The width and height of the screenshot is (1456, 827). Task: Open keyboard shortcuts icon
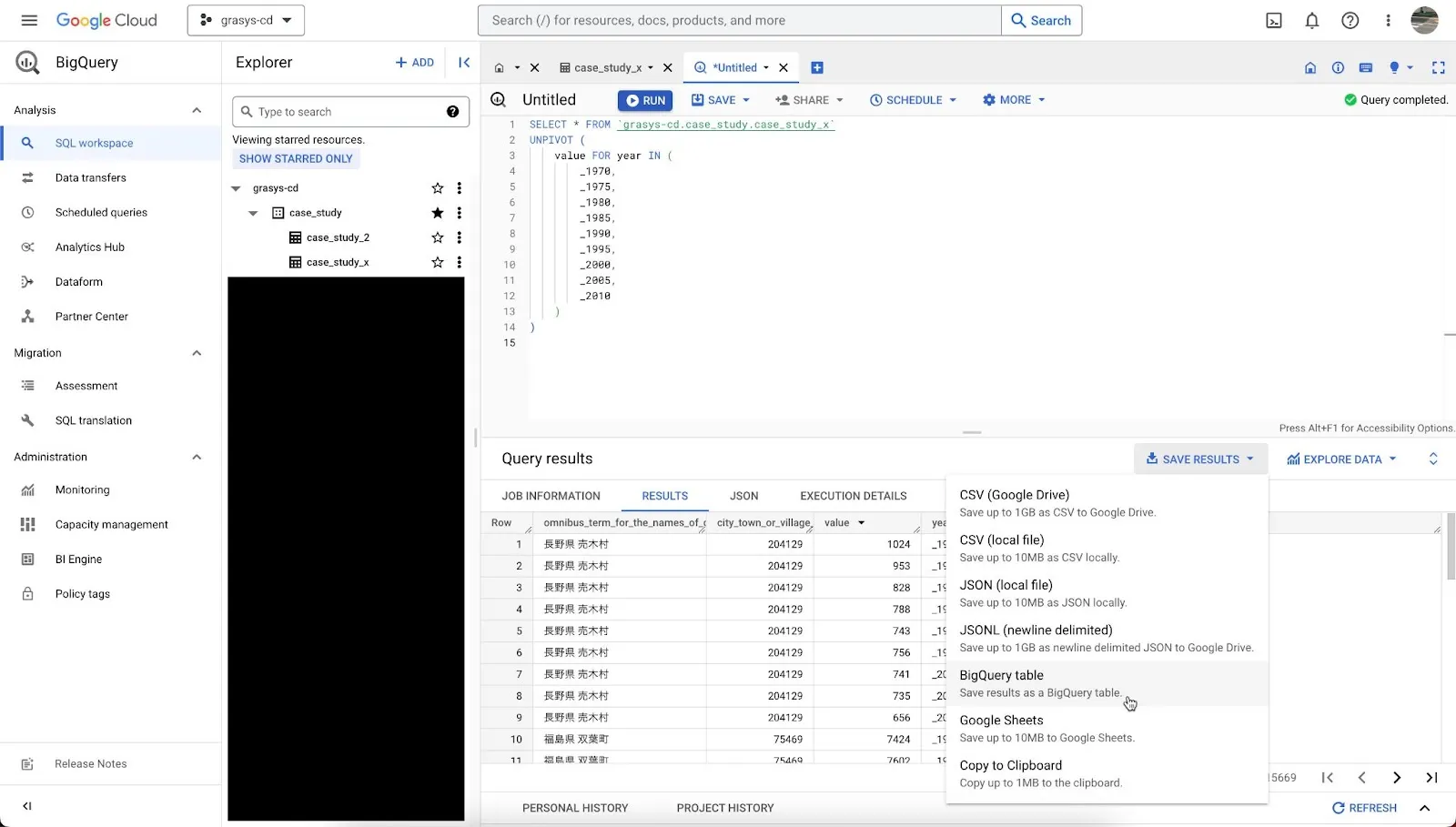point(1366,67)
